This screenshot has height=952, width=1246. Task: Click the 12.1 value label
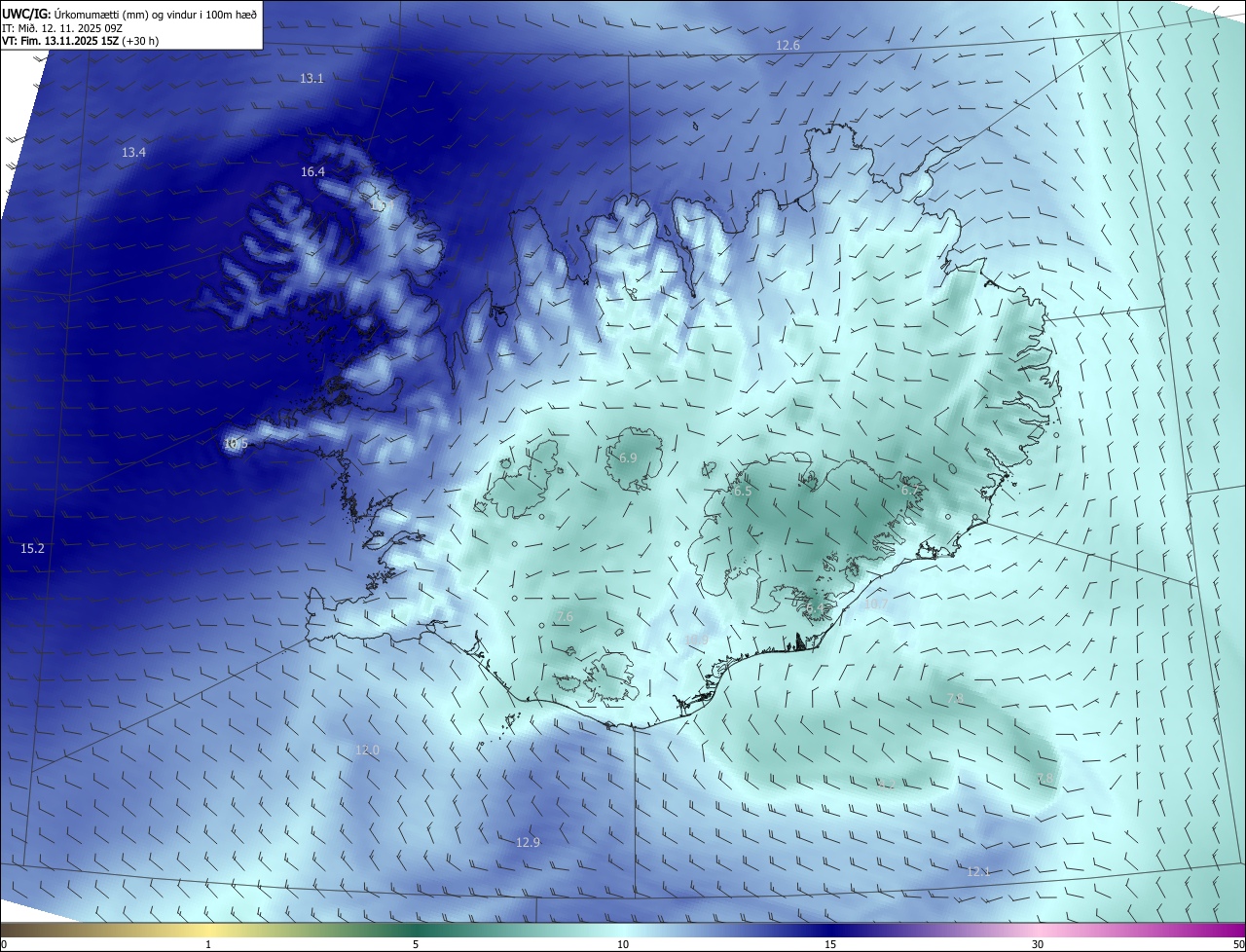[978, 871]
